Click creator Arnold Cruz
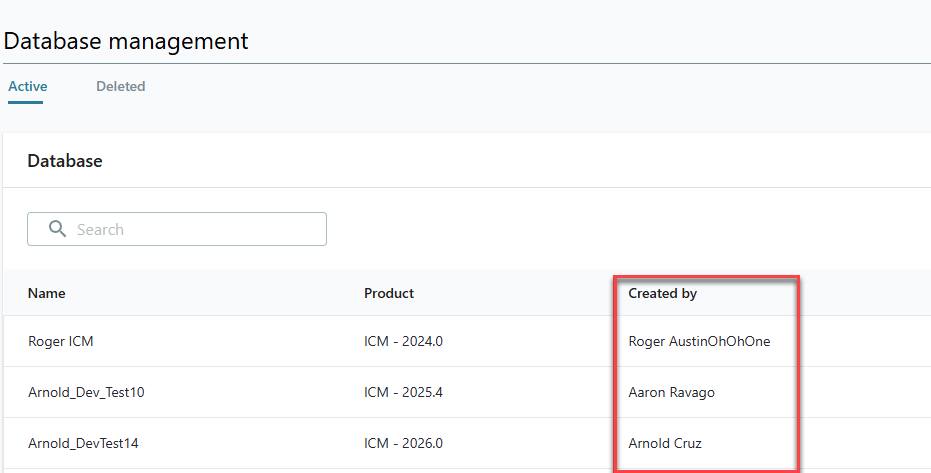931x473 pixels. click(665, 443)
